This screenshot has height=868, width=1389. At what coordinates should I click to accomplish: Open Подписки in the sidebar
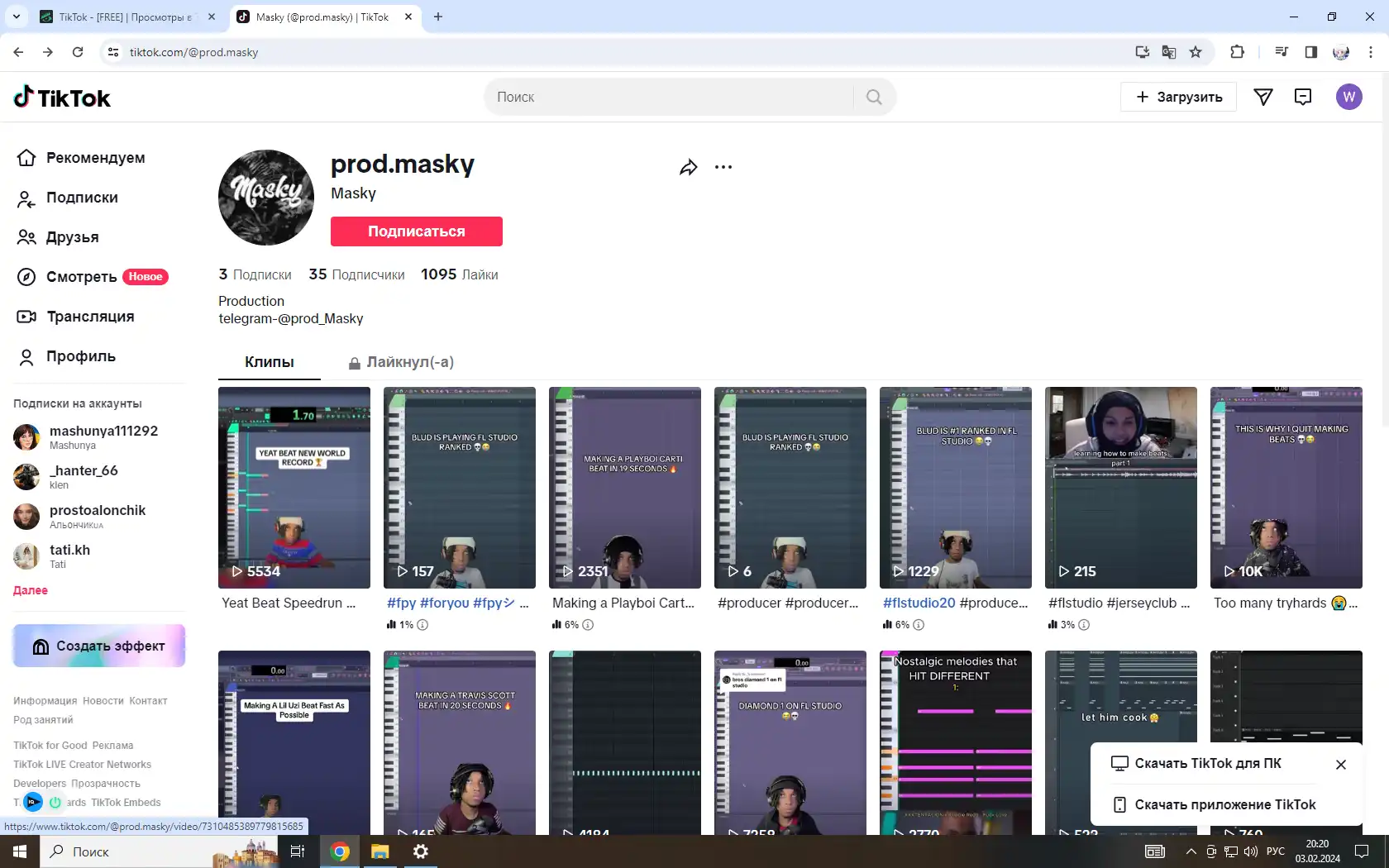point(82,198)
